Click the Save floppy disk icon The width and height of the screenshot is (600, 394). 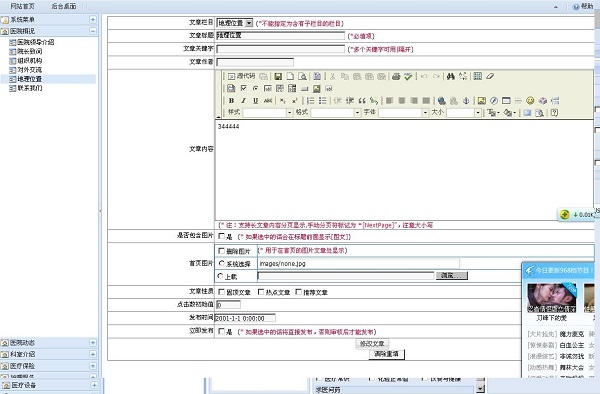(x=278, y=77)
